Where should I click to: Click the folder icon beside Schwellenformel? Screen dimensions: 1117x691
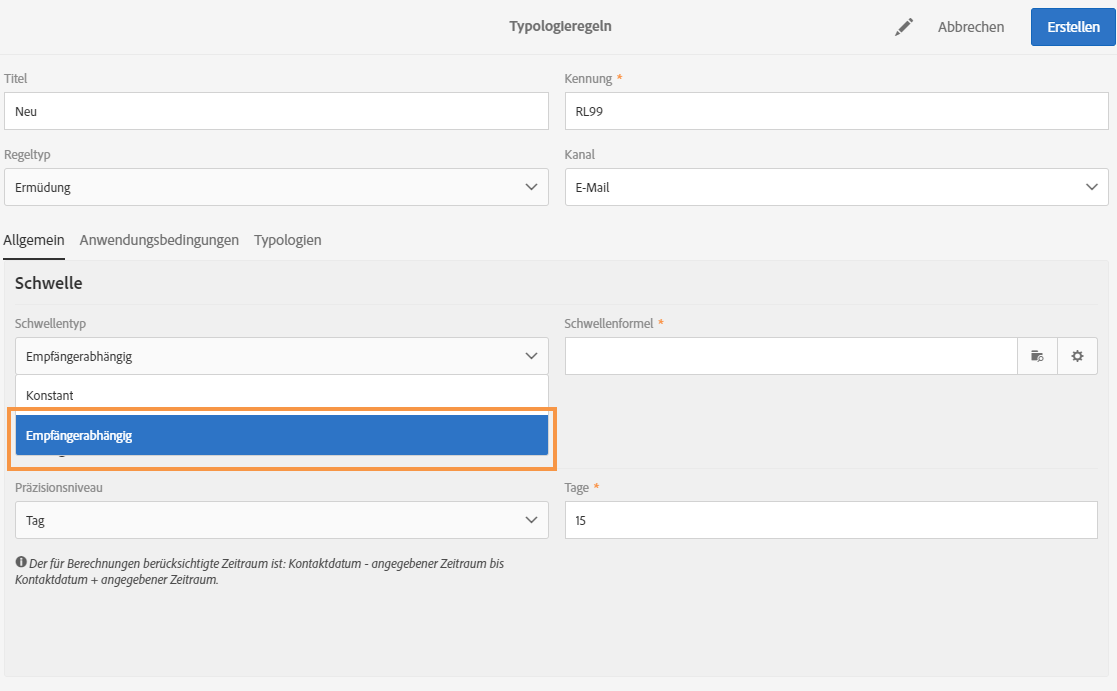[x=1037, y=356]
